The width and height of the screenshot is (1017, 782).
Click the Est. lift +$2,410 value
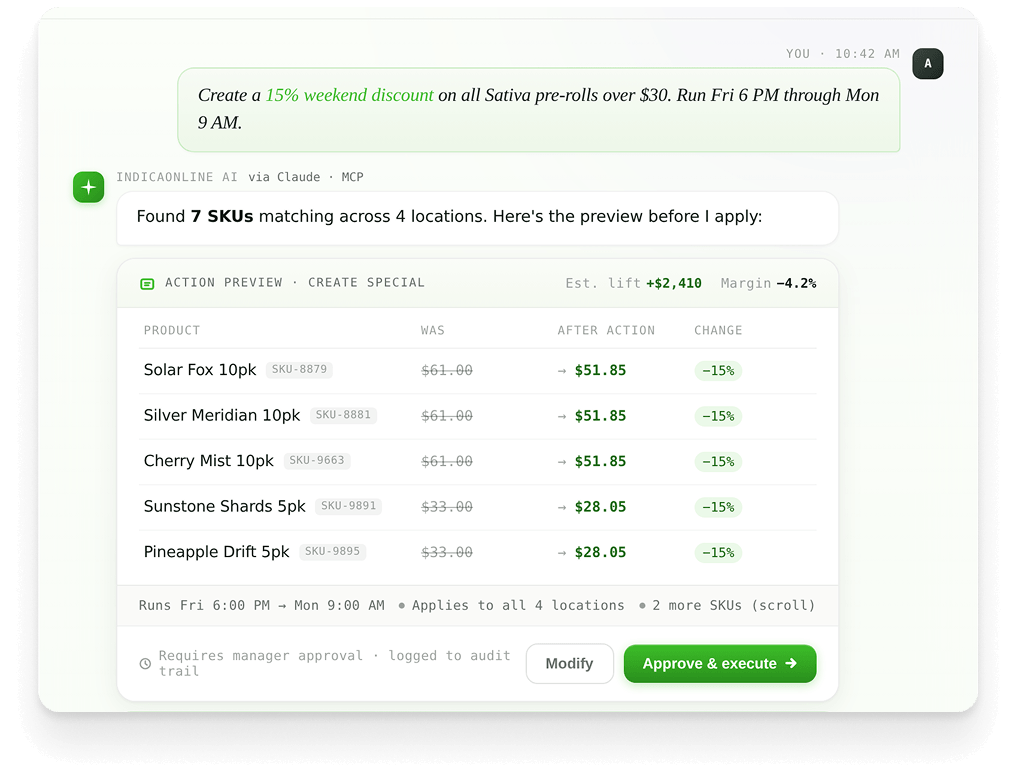point(673,283)
